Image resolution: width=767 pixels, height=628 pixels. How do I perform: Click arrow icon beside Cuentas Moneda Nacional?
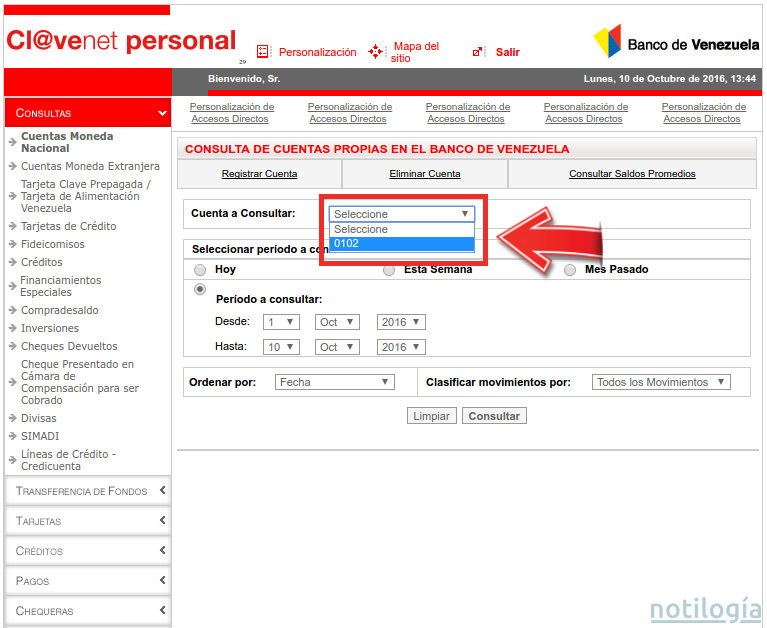(x=13, y=142)
